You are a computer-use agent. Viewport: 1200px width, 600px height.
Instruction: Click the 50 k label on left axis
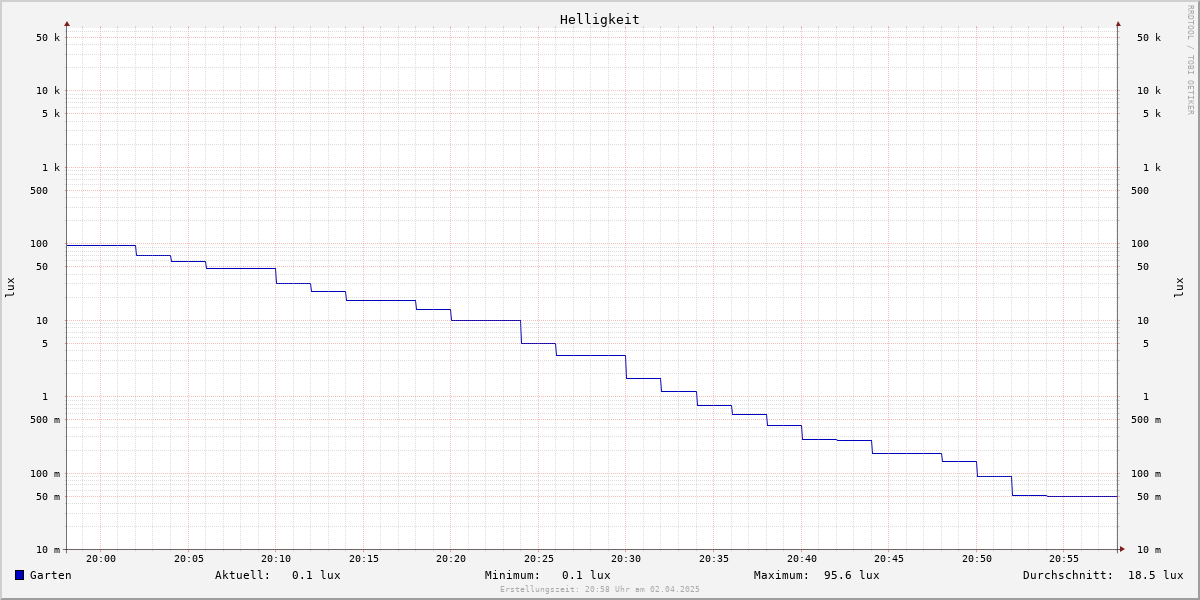coord(48,38)
